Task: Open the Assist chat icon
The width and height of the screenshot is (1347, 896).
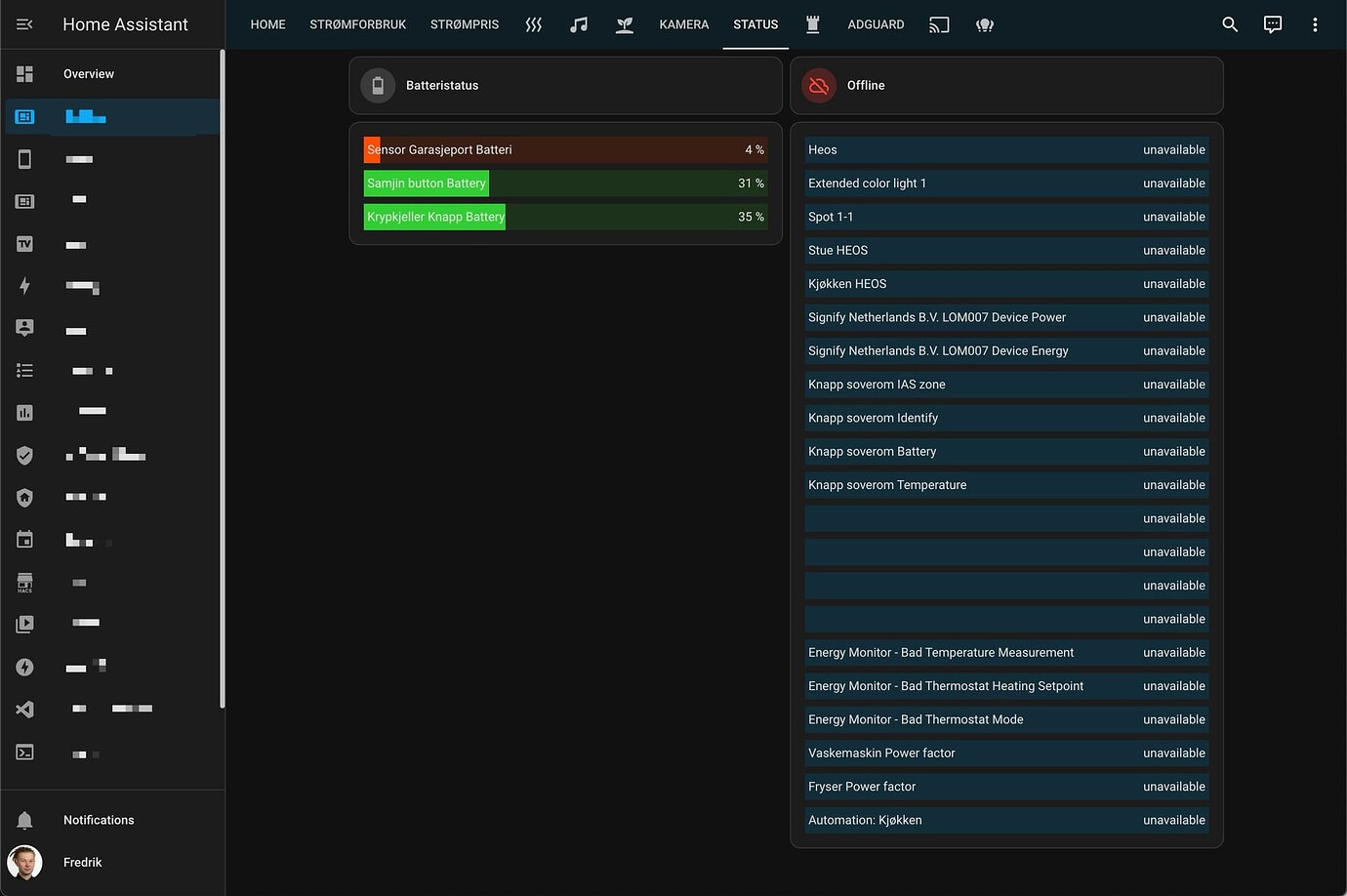Action: coord(1272,24)
